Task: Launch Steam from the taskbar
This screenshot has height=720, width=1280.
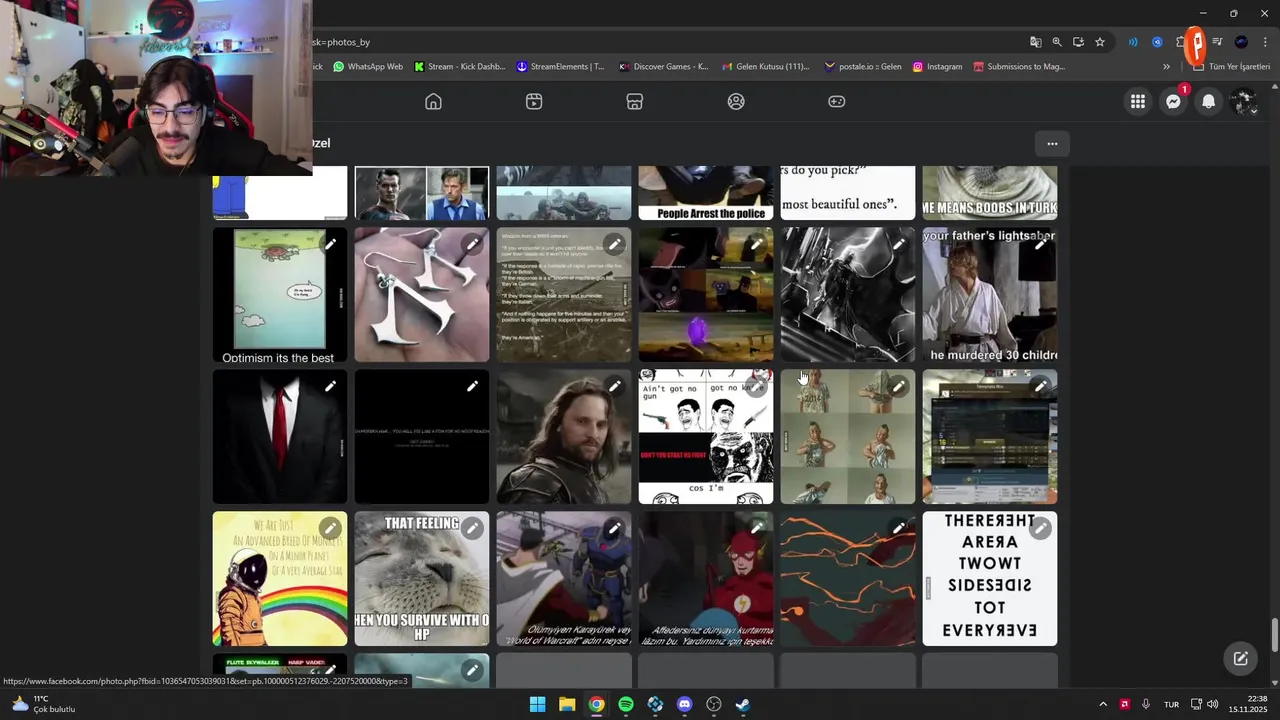Action: tap(743, 704)
